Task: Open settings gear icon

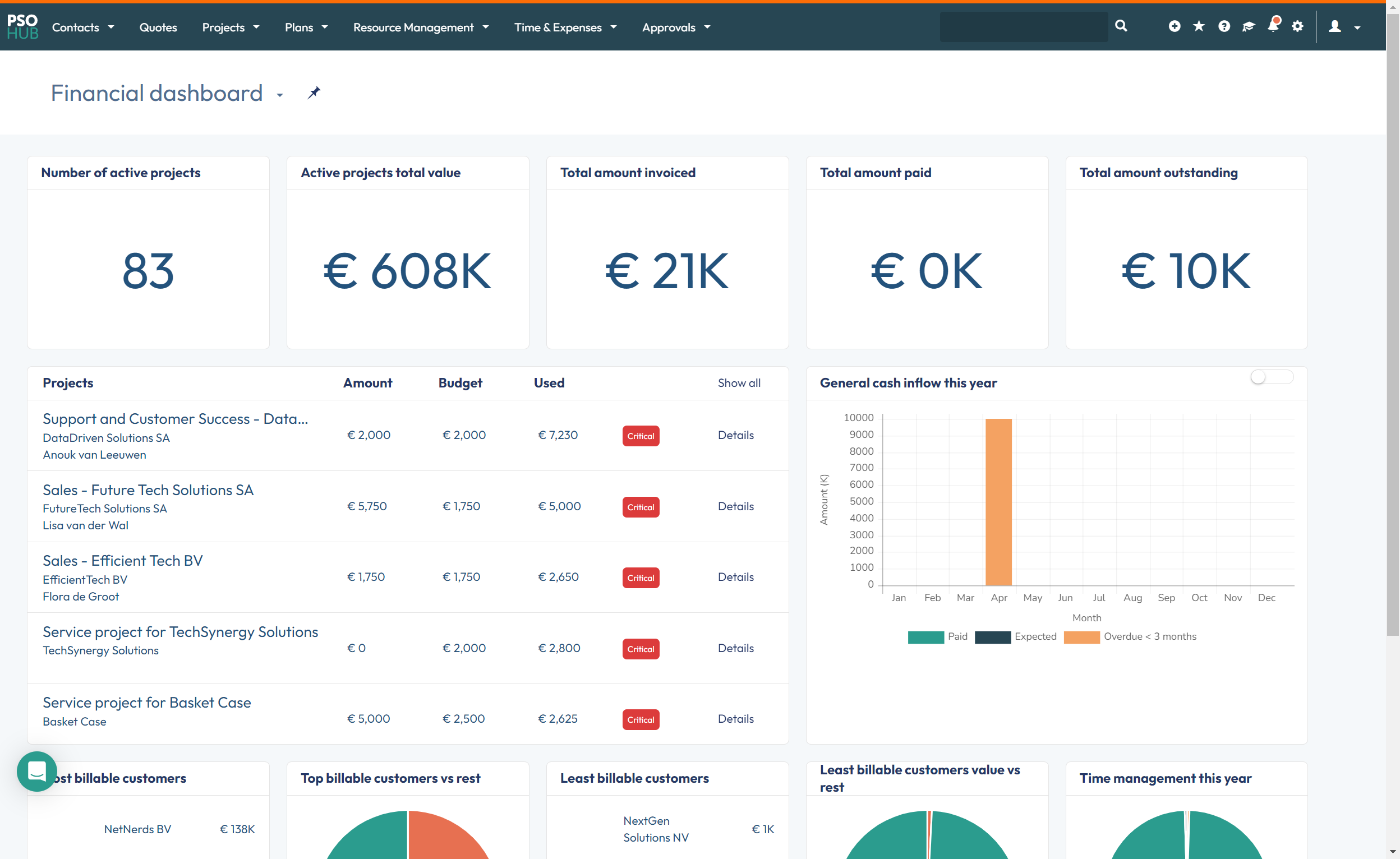Action: [x=1297, y=27]
